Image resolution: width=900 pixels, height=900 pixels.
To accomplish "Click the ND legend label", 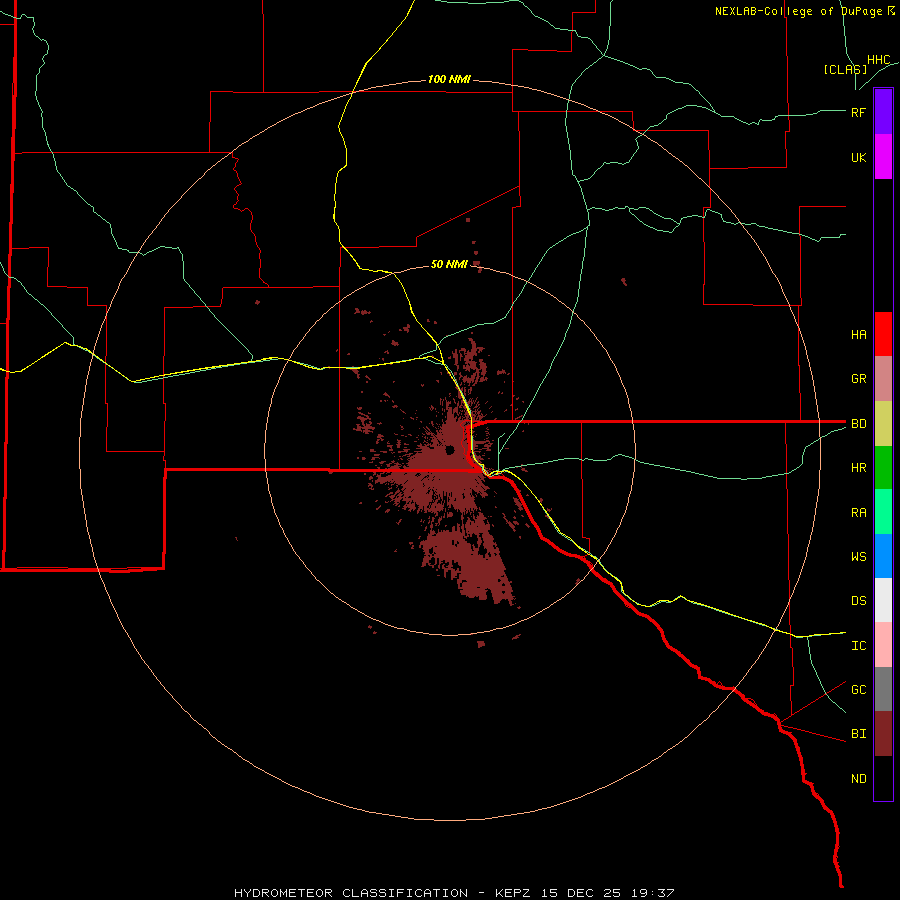I will point(858,778).
